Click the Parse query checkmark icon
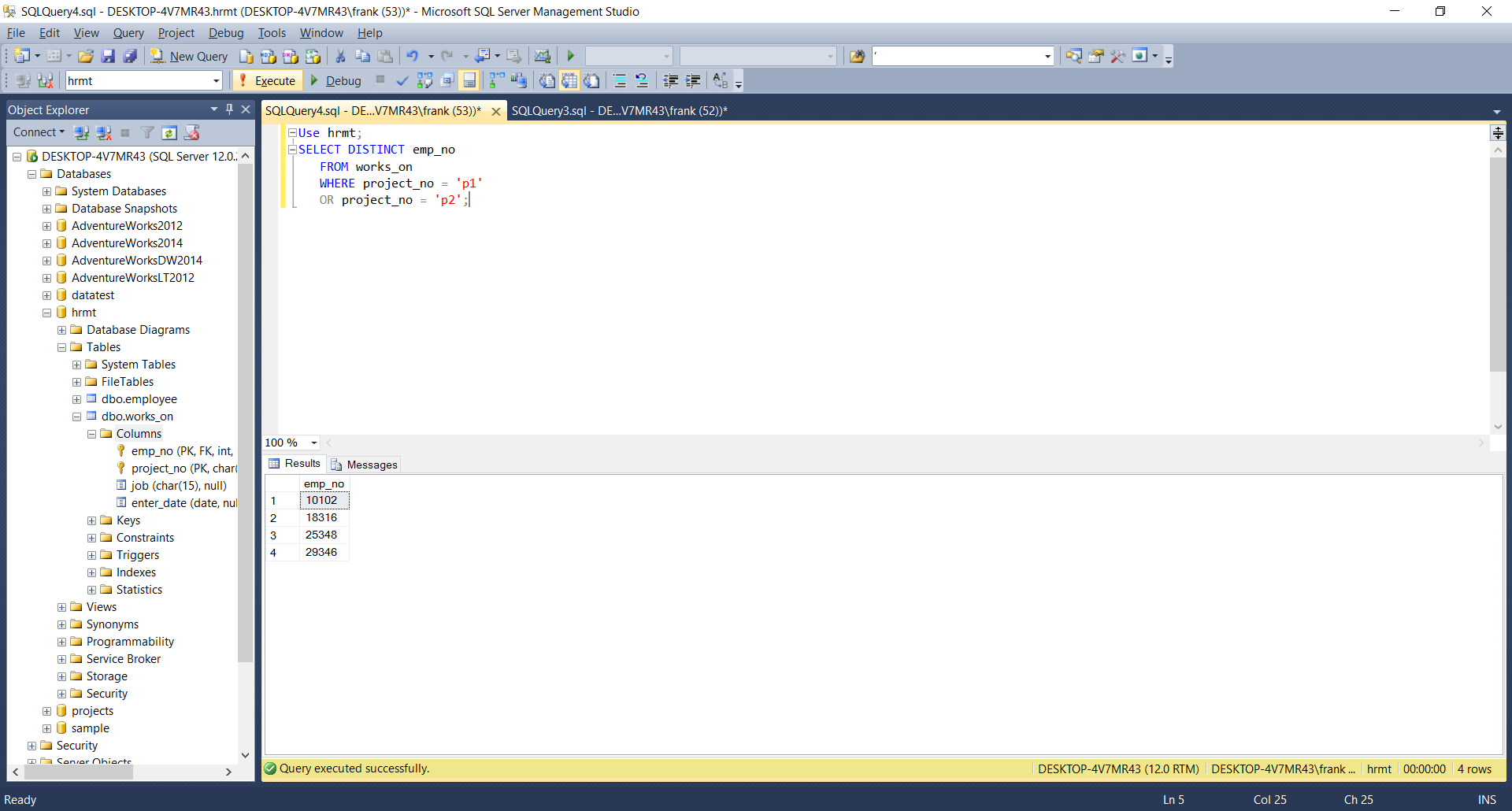 402,80
